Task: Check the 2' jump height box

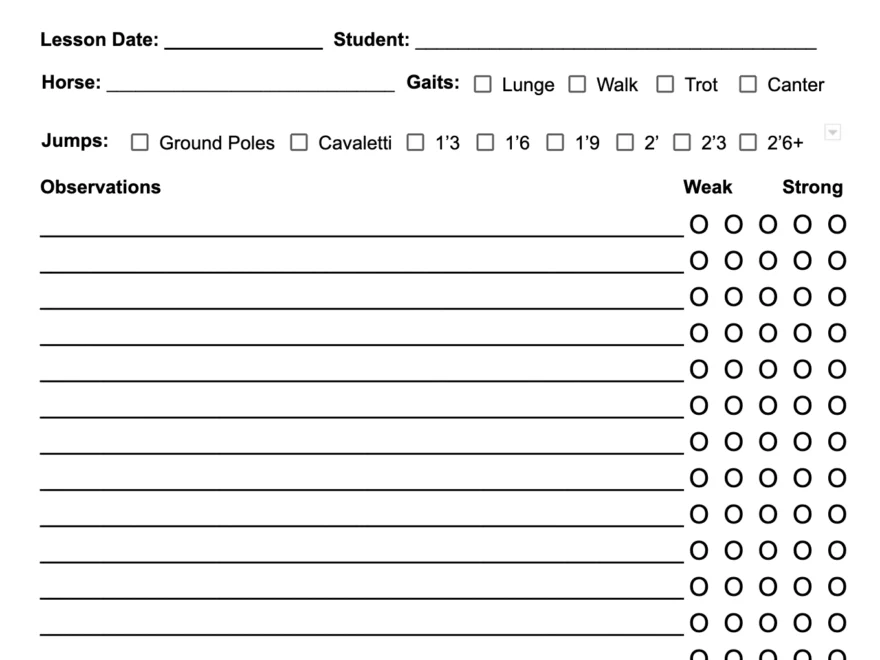Action: coord(625,143)
